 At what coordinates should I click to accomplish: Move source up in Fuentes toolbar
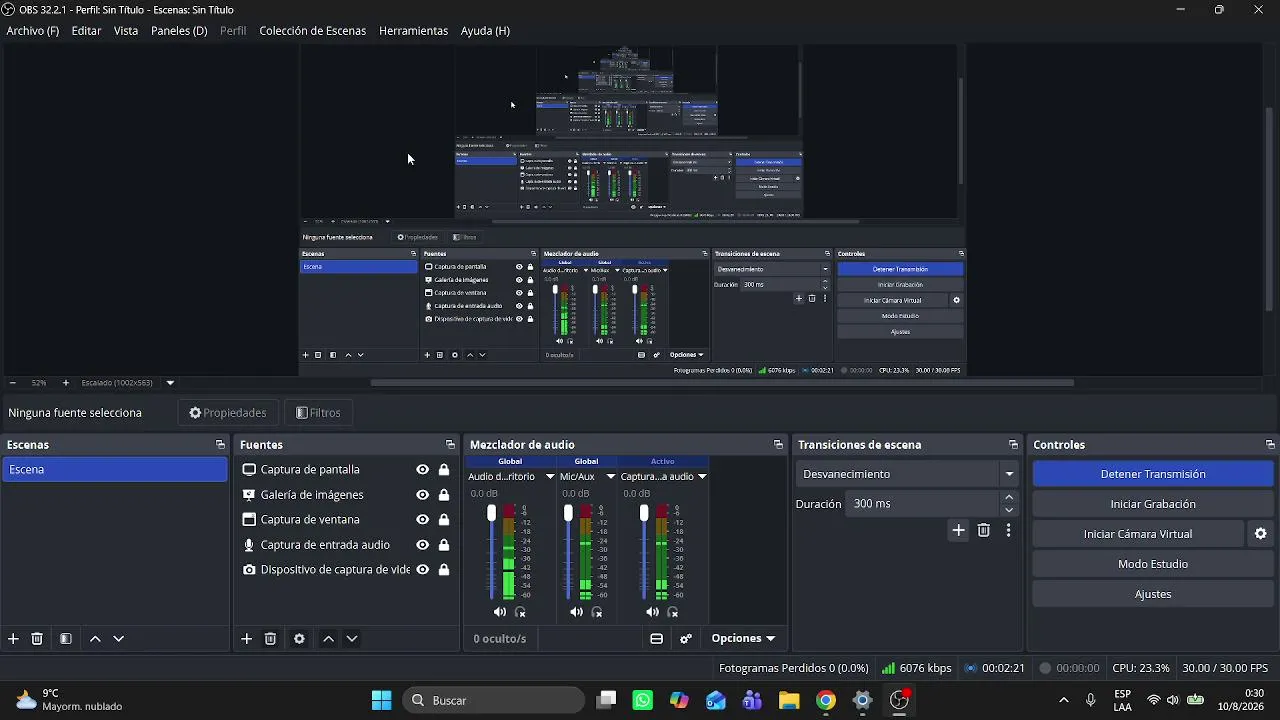328,639
